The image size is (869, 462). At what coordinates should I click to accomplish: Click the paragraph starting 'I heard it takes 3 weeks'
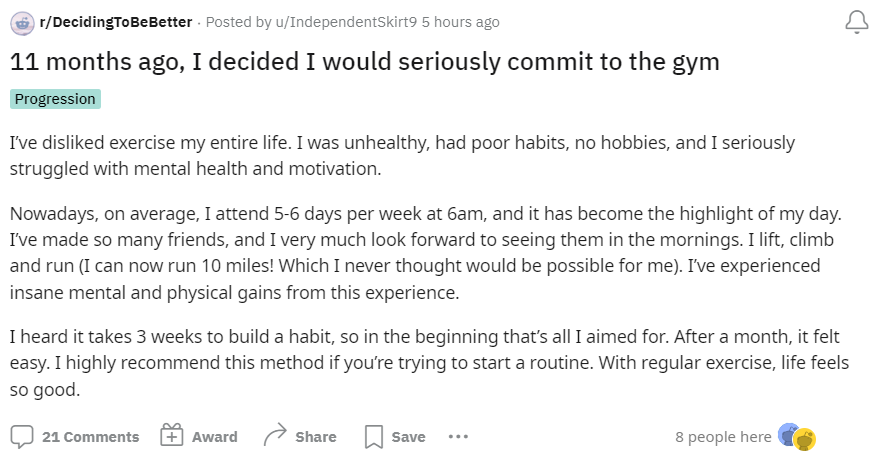tap(429, 363)
